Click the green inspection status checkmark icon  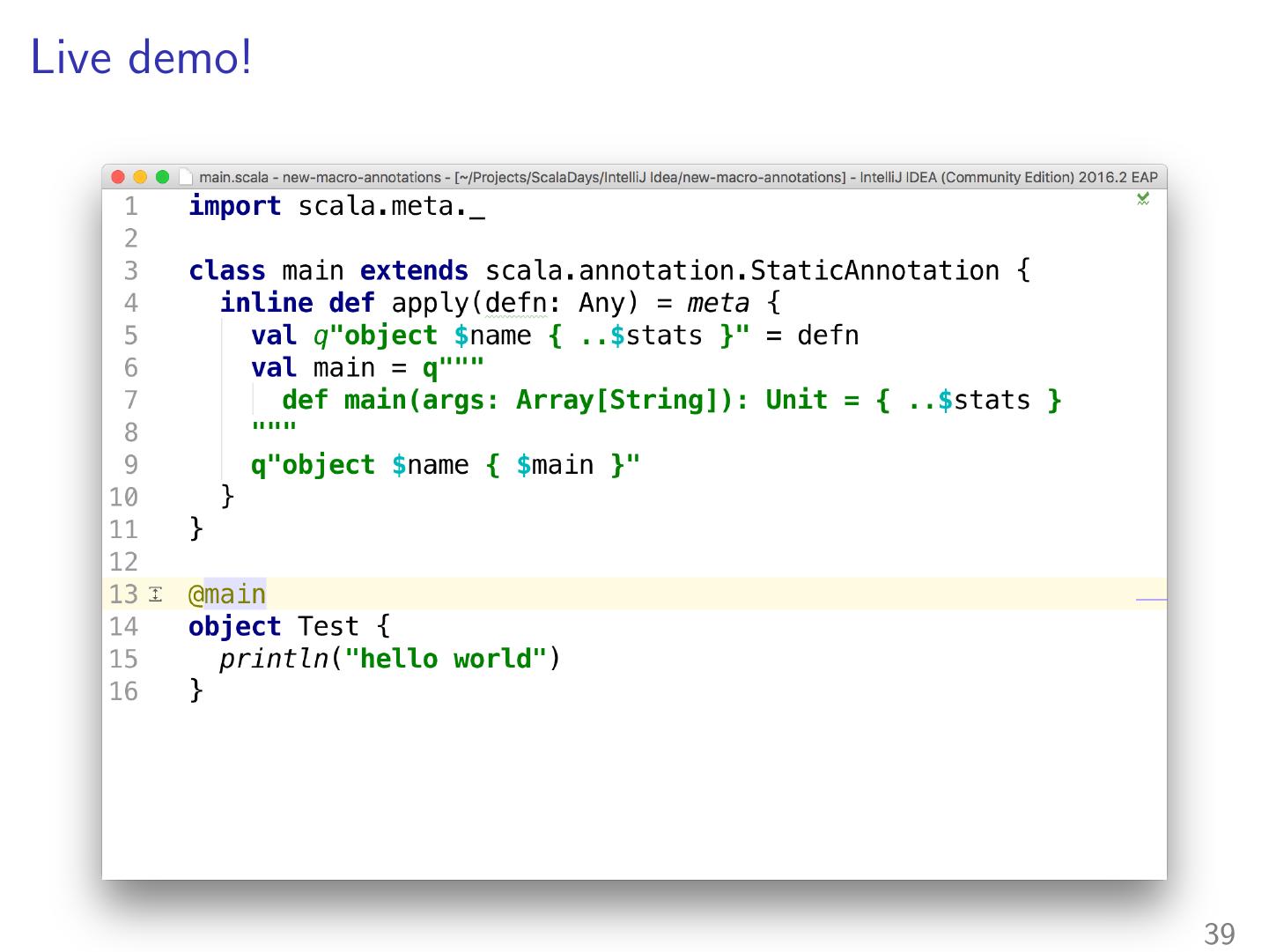tap(1143, 200)
